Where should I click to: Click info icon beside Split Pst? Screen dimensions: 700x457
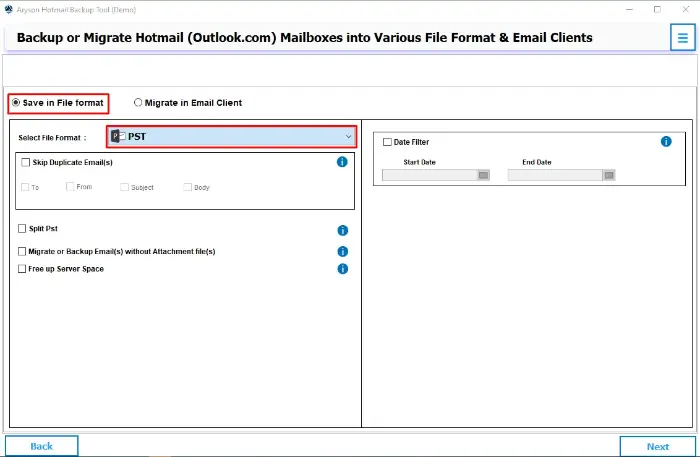[x=342, y=230]
